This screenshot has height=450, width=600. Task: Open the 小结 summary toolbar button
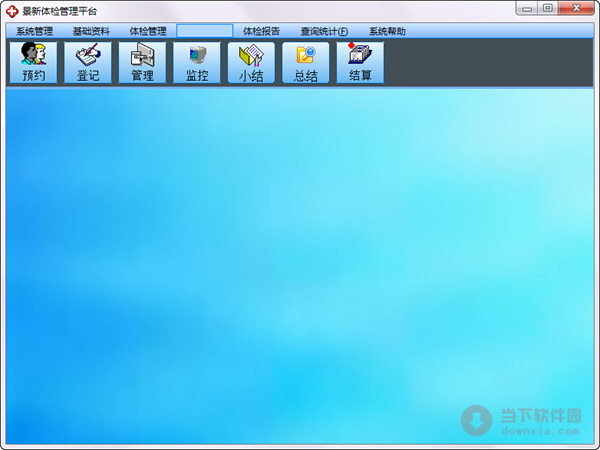click(x=251, y=62)
